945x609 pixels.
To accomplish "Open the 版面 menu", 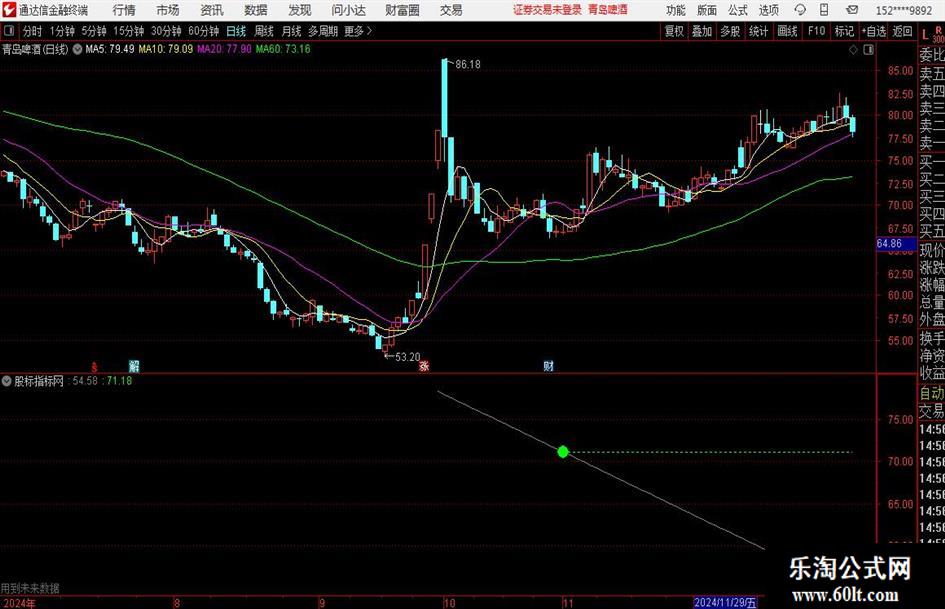I will pos(707,10).
